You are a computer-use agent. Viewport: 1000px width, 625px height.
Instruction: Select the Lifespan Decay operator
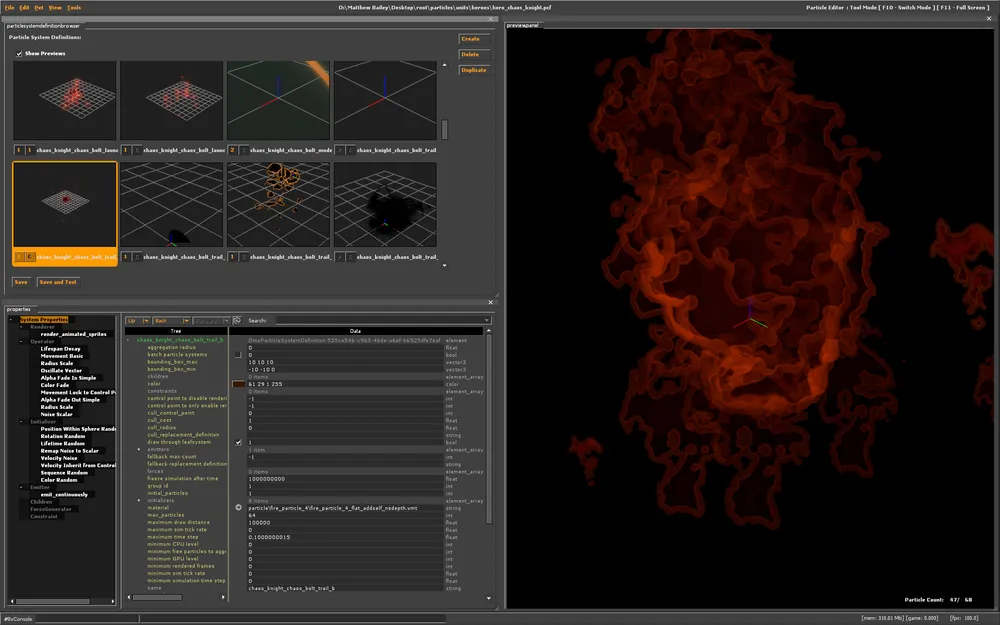pos(61,348)
